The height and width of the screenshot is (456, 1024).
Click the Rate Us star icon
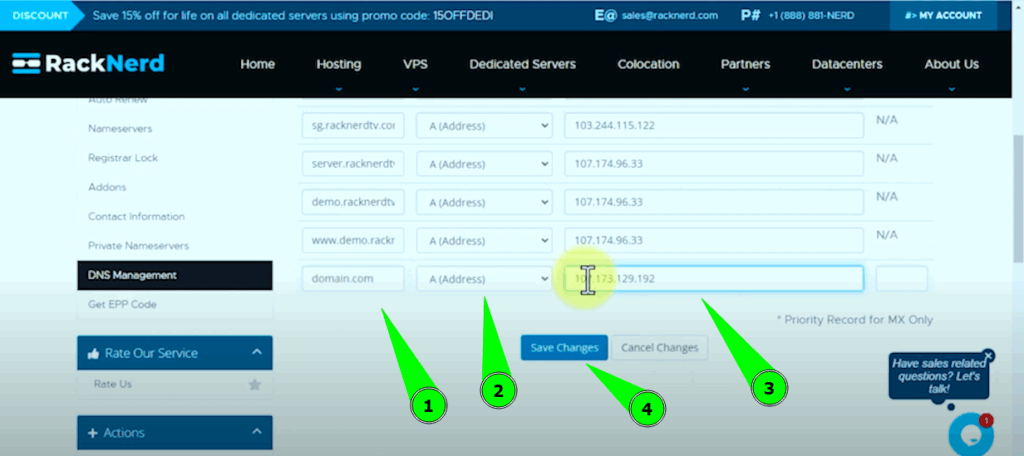click(255, 384)
